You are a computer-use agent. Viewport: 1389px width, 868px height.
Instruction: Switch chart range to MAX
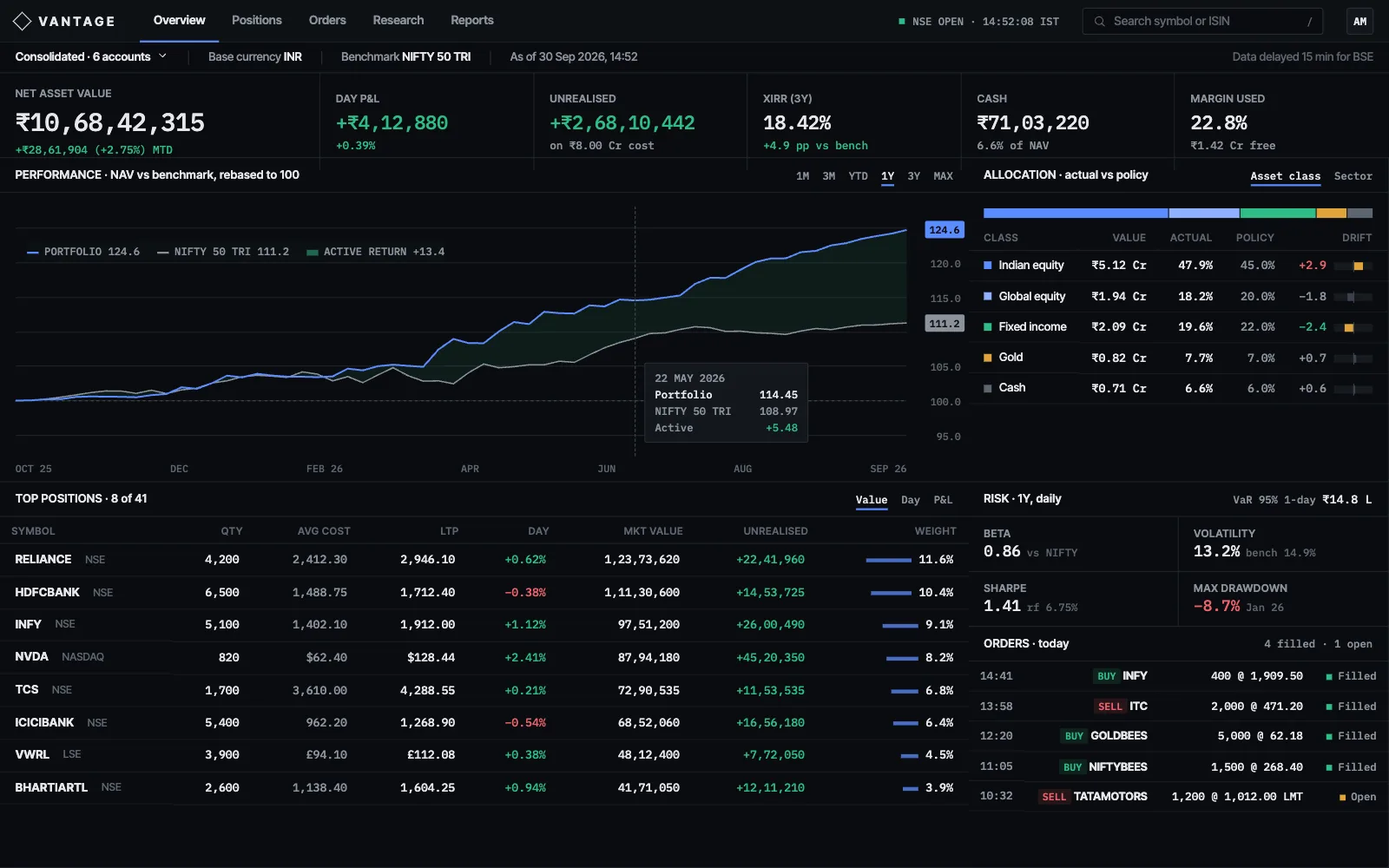(943, 176)
